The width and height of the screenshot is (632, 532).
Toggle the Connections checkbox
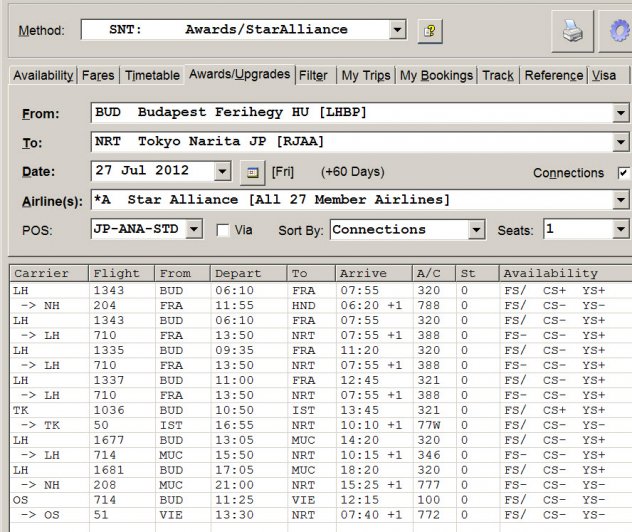tap(624, 173)
